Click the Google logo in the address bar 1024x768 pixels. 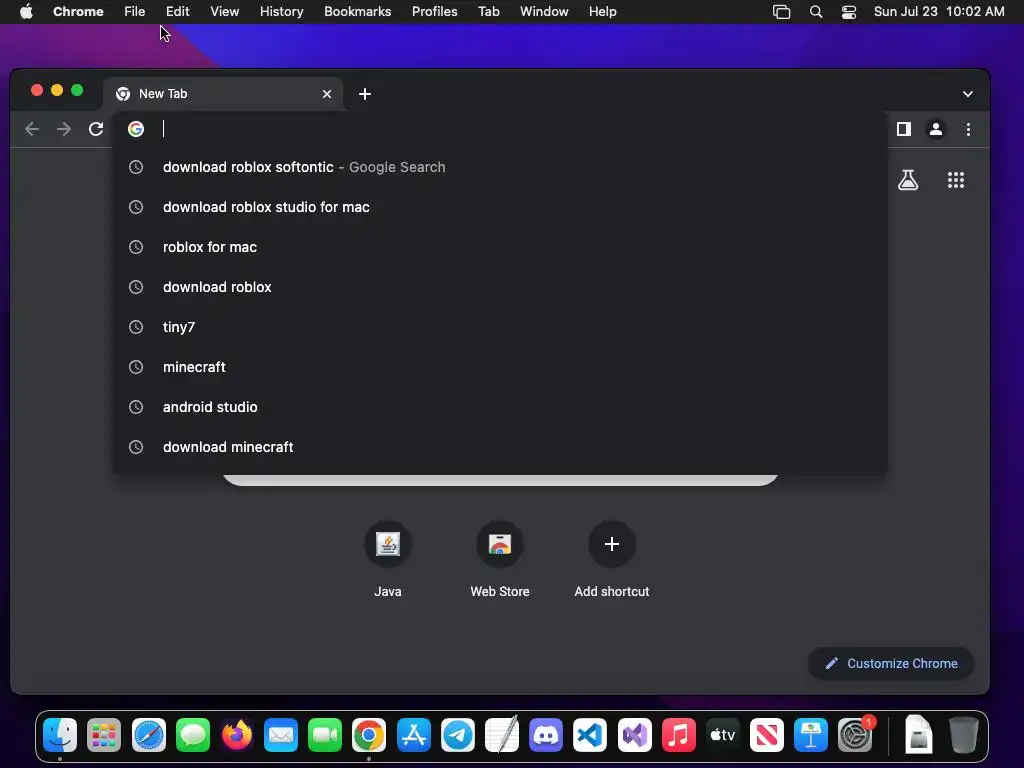[x=136, y=129]
